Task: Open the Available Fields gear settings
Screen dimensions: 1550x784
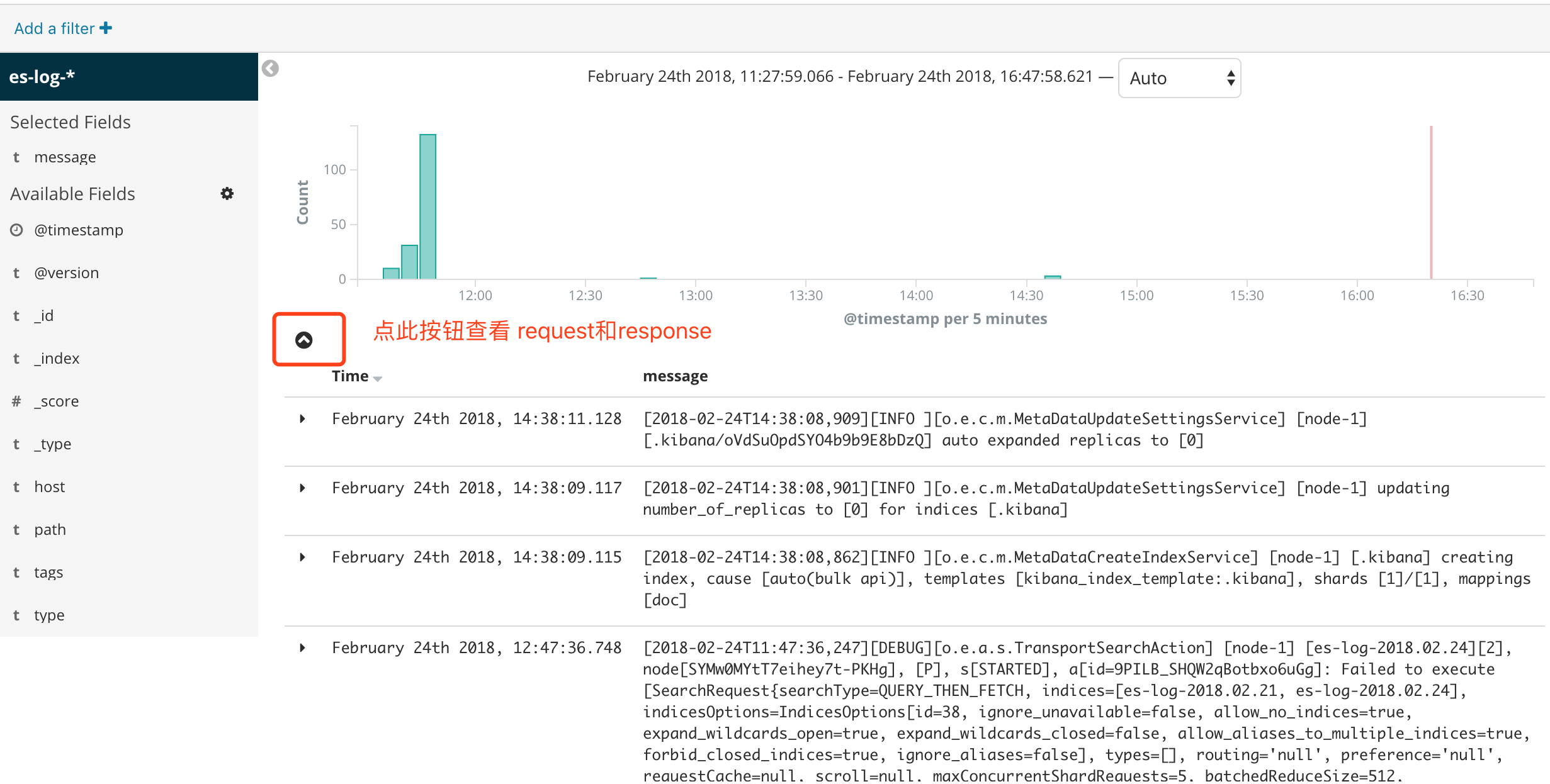Action: [227, 193]
